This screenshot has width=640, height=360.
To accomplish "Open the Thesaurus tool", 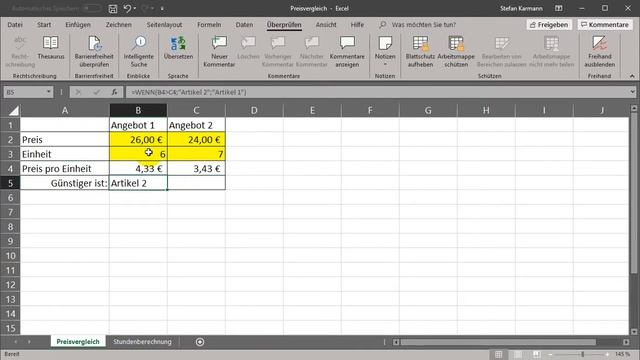I will pos(51,48).
